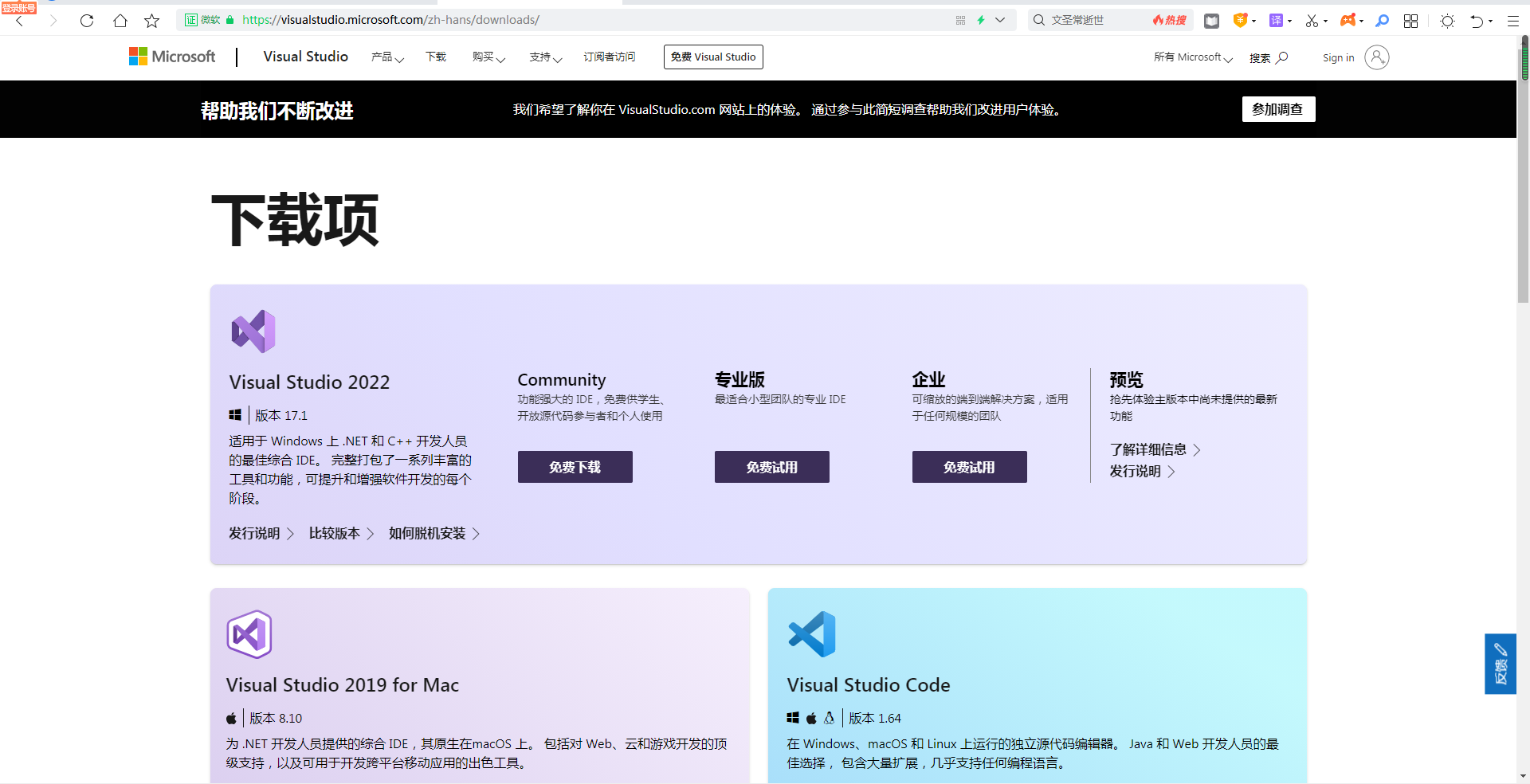Viewport: 1530px width, 784px height.
Task: Open the game center gamepad icon
Action: (x=1349, y=20)
